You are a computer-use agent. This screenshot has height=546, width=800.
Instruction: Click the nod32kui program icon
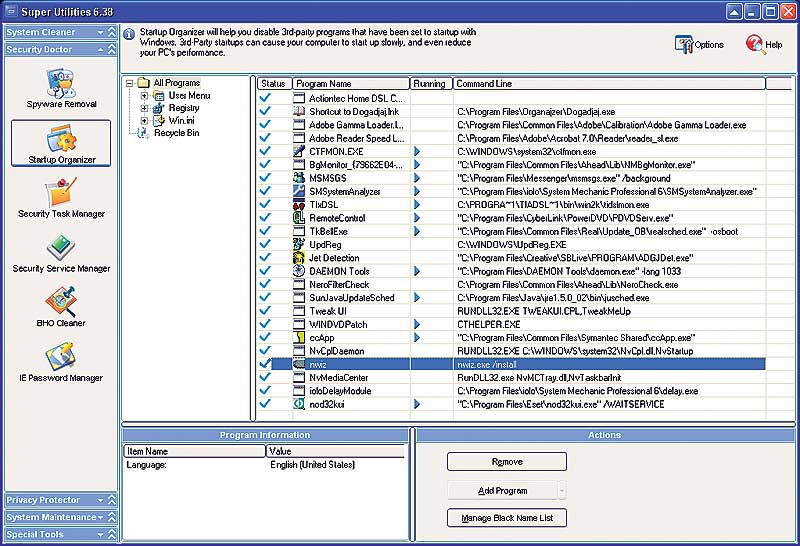[299, 404]
